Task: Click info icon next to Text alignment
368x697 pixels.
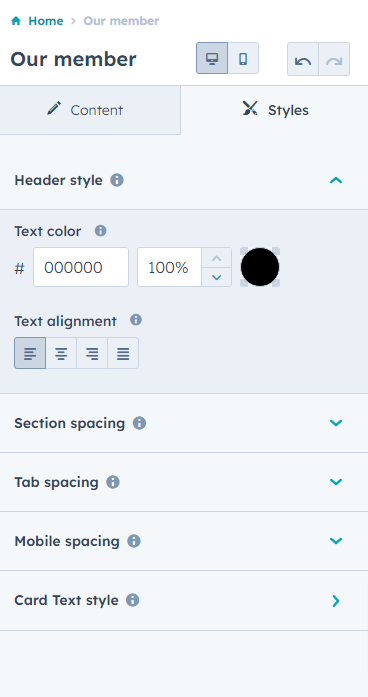Action: pyautogui.click(x=136, y=320)
